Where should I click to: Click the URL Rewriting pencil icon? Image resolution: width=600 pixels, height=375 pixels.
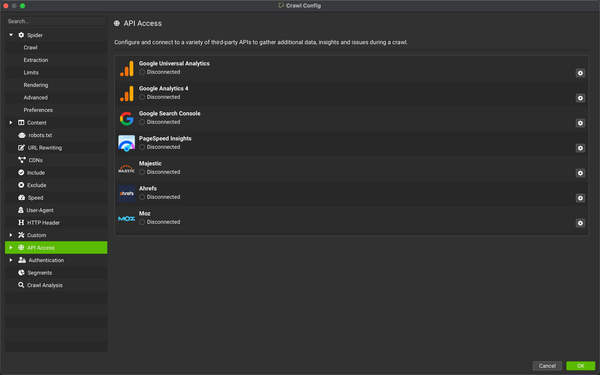pos(21,147)
